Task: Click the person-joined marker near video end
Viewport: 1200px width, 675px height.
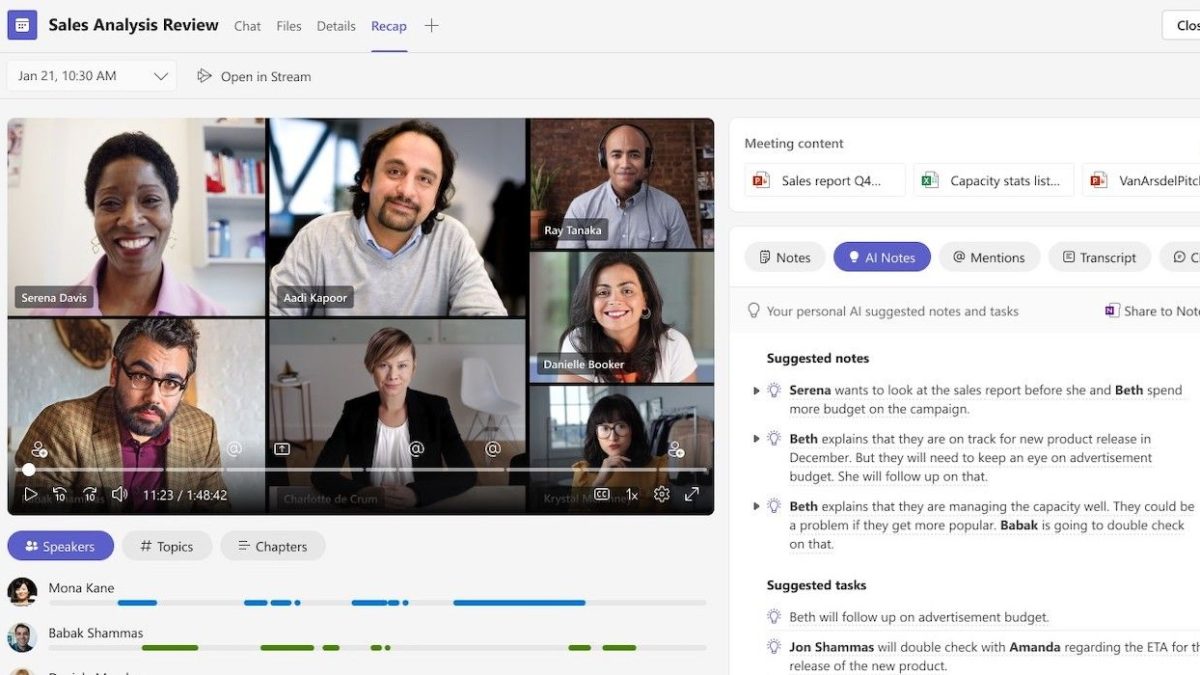Action: pos(676,450)
